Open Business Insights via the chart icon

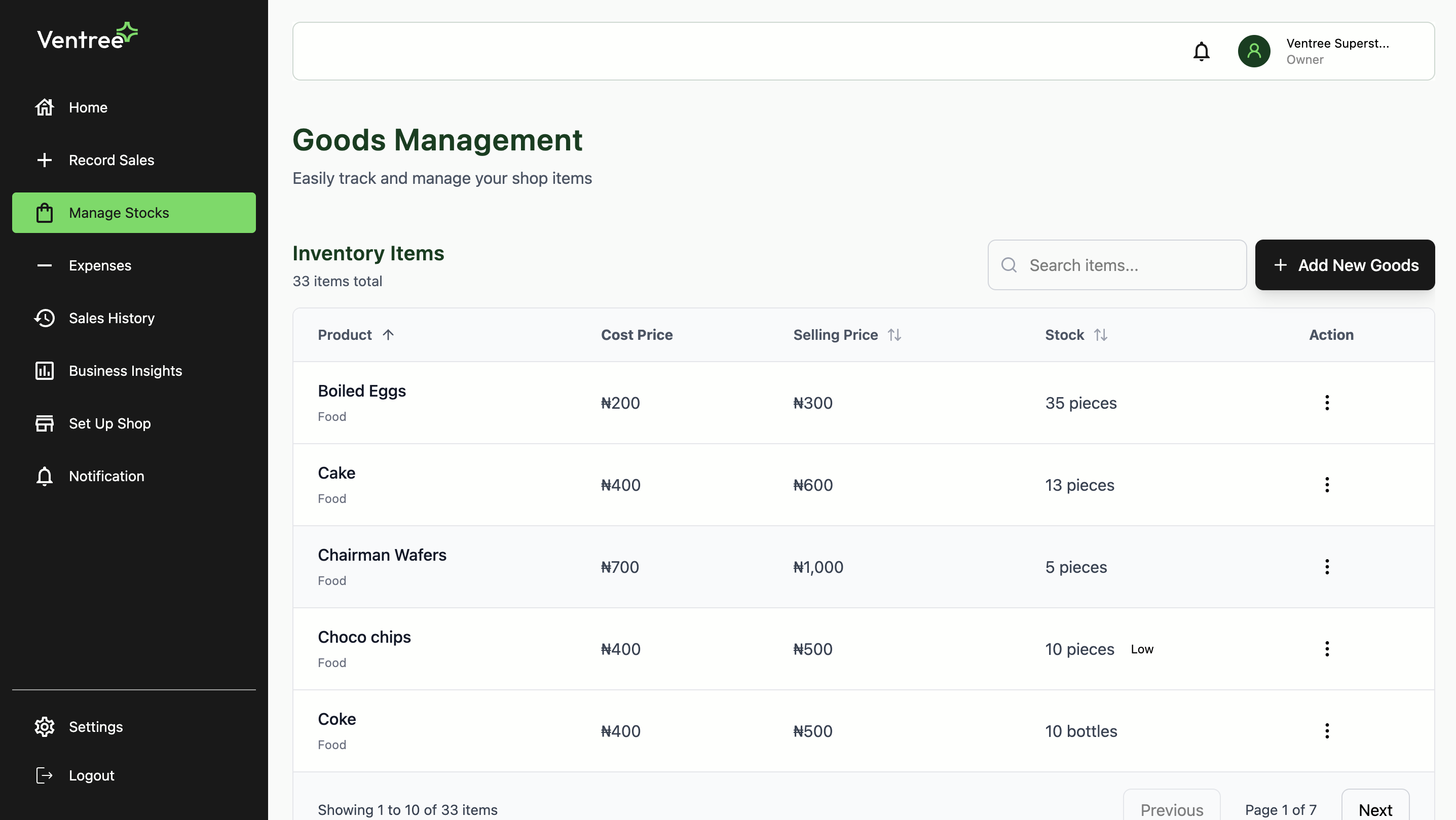pos(45,370)
